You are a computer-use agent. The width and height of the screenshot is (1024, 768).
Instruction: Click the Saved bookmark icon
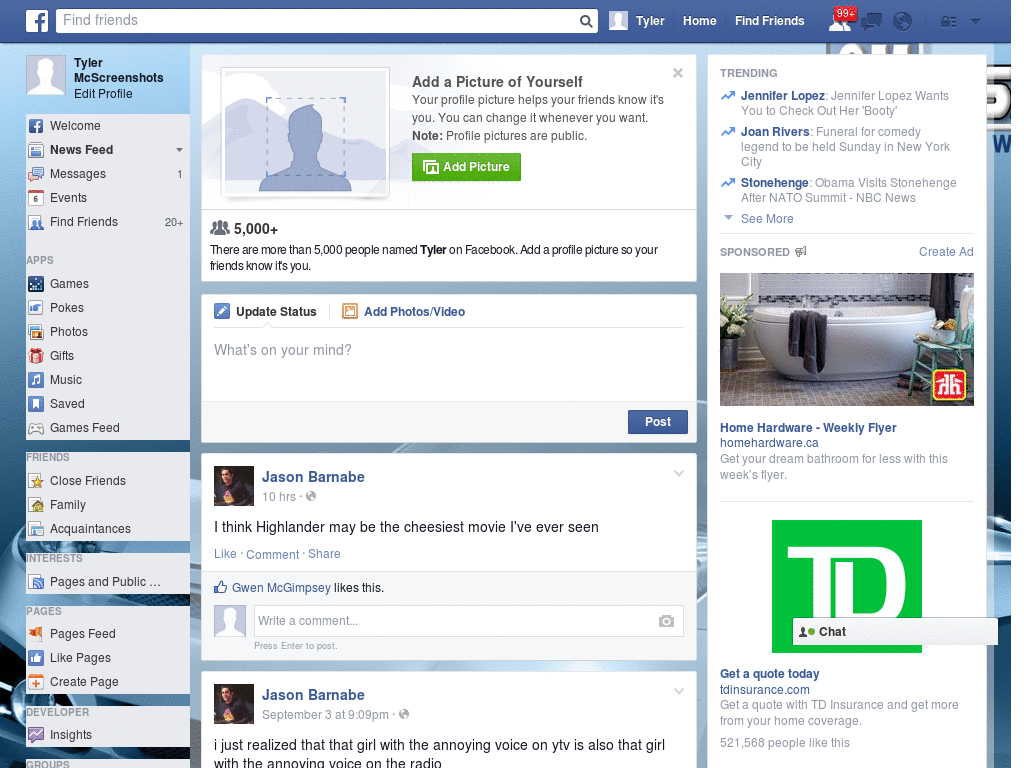(x=36, y=404)
